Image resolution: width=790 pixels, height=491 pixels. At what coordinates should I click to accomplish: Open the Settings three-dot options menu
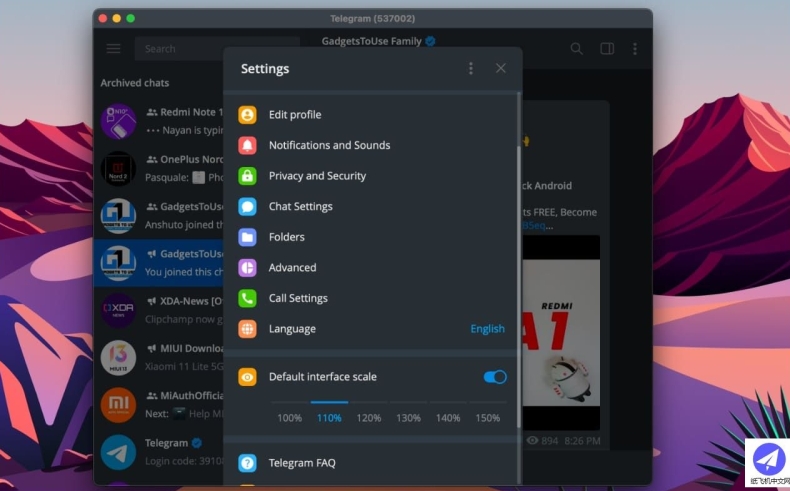[471, 68]
